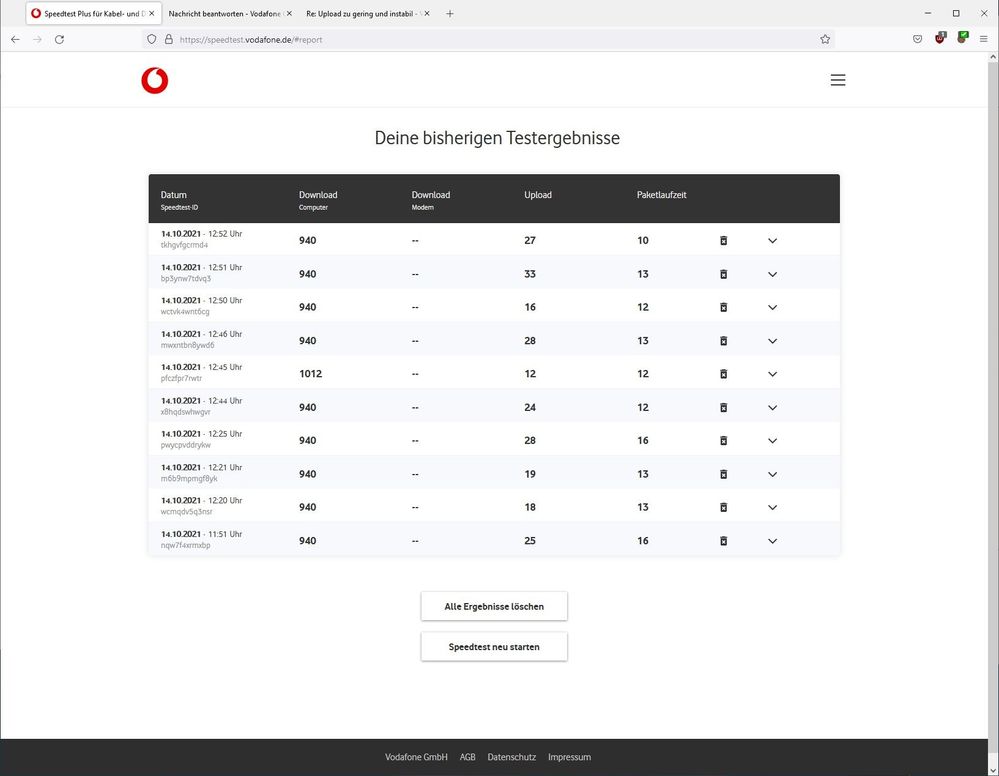Open the green-badged extension icon
Screen dimensions: 999x776
[963, 38]
